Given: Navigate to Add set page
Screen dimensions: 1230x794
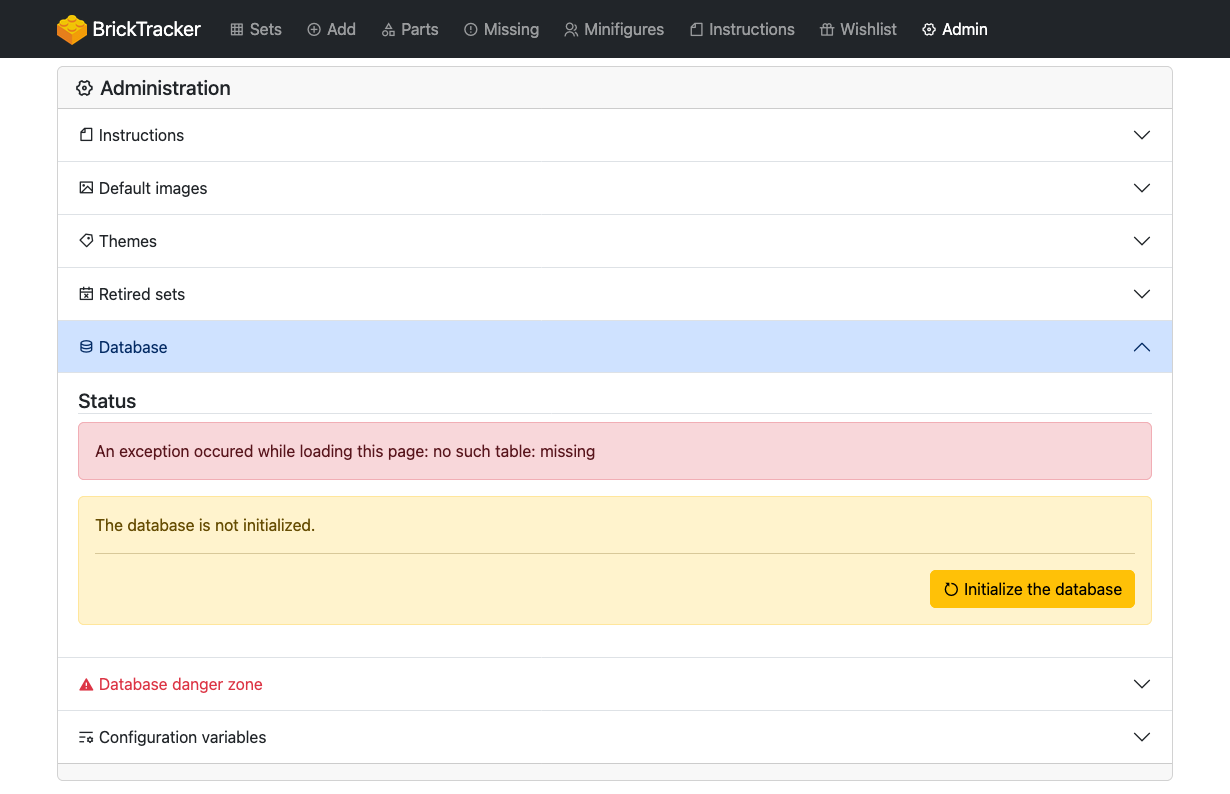Looking at the screenshot, I should coord(331,30).
